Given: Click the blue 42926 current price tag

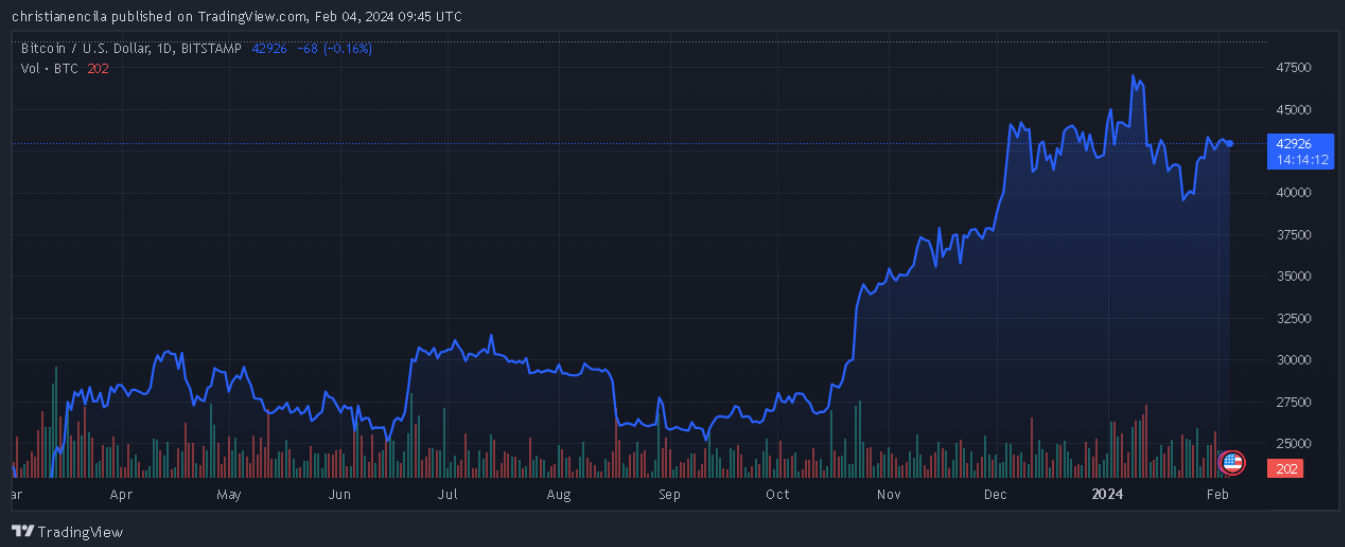Looking at the screenshot, I should tap(1294, 144).
